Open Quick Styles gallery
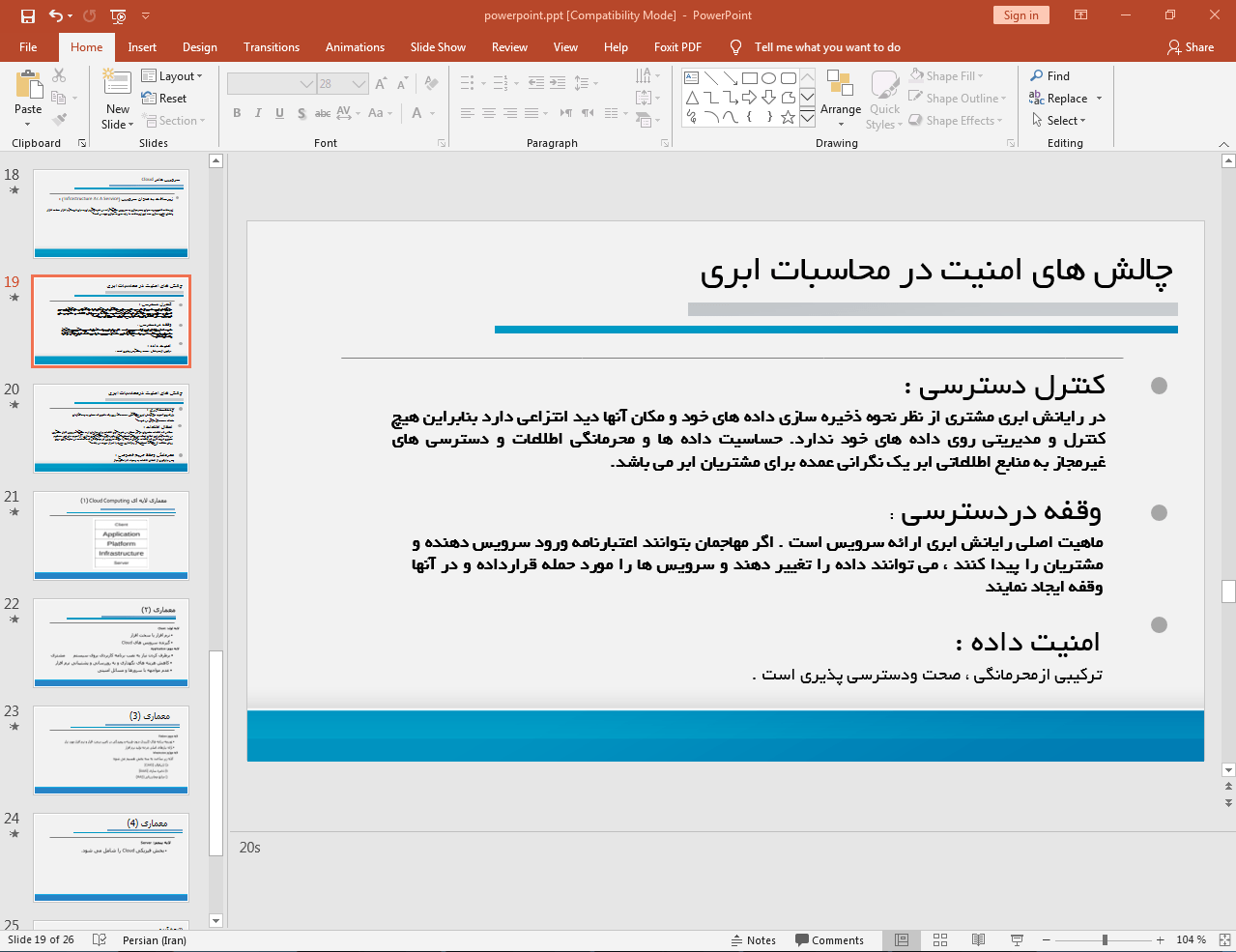This screenshot has height=952, width=1236. tap(884, 100)
